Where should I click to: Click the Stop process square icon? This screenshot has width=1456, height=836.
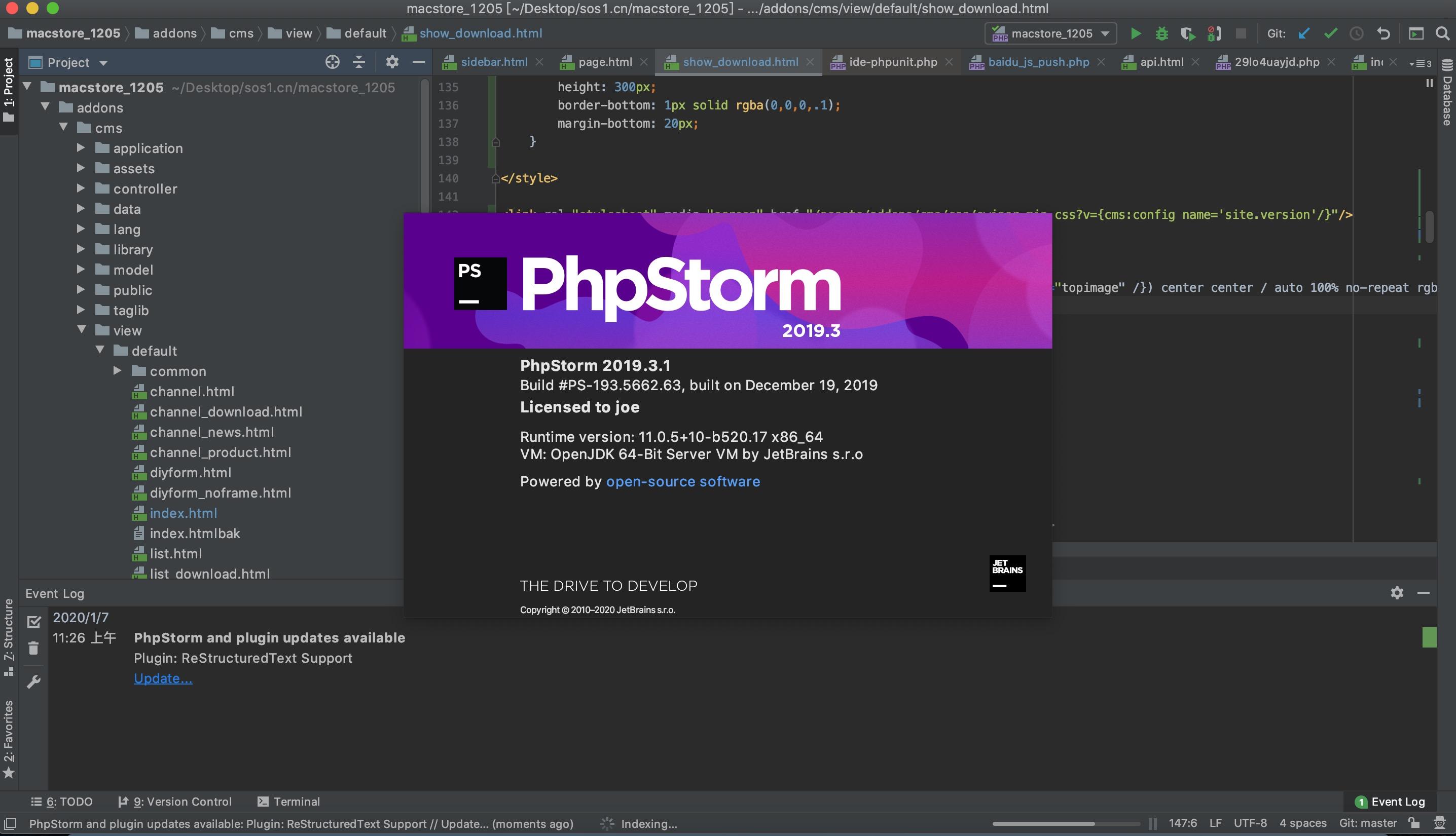tap(1241, 33)
